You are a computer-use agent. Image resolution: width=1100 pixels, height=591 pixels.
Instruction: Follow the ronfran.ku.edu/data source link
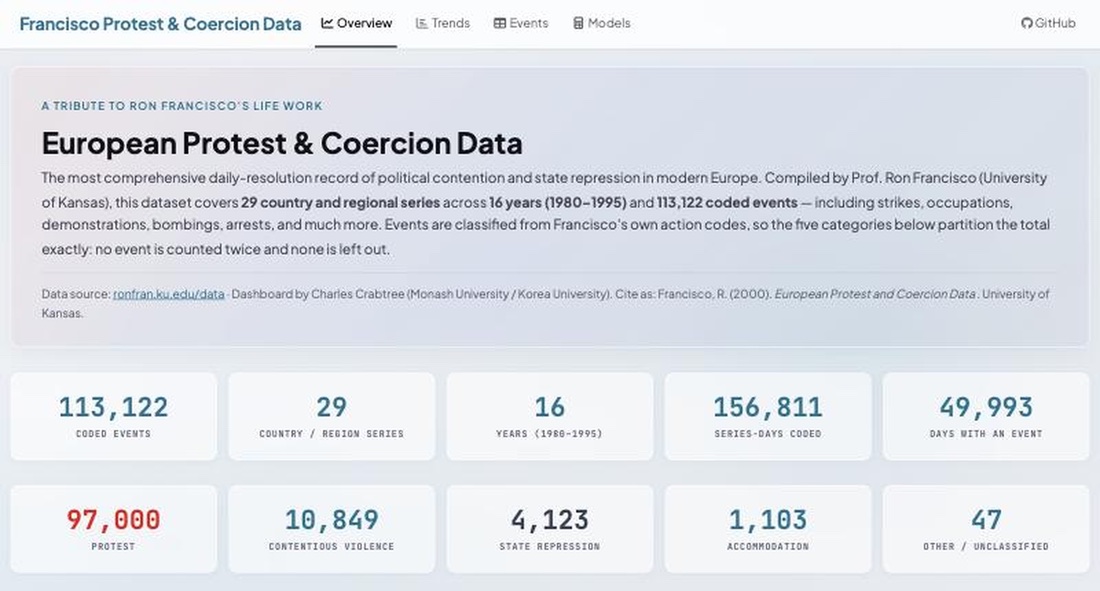click(169, 294)
